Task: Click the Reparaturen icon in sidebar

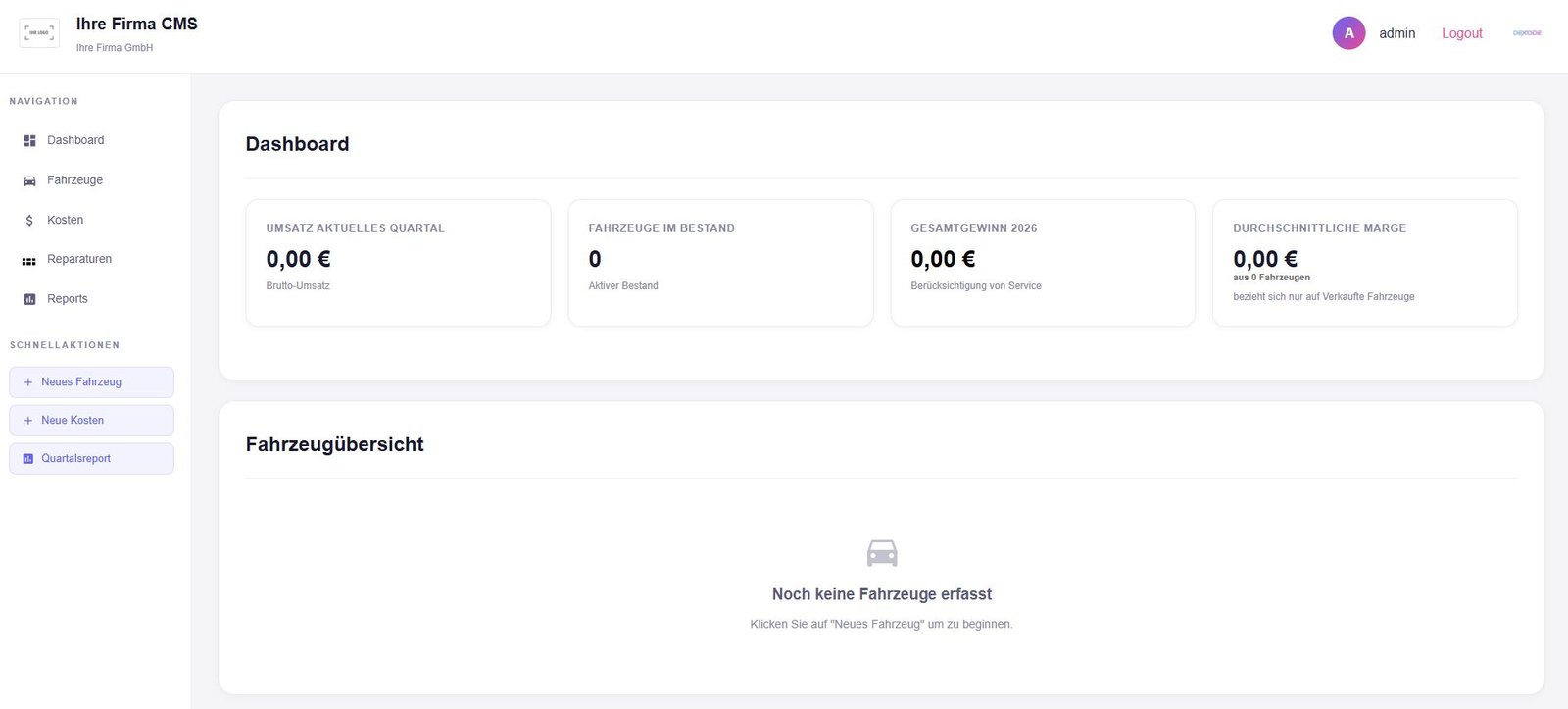Action: 29,261
